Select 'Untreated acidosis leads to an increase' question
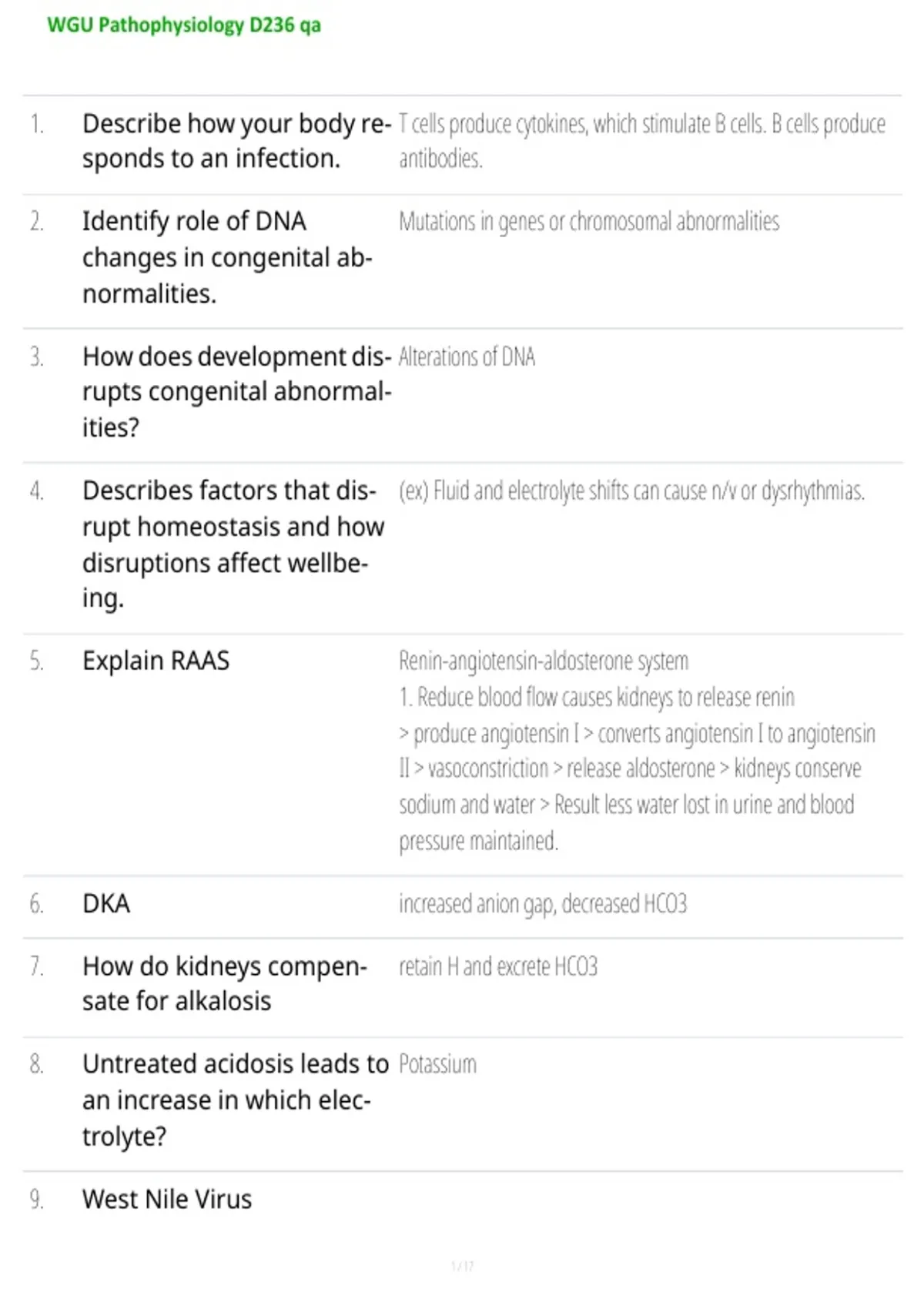Screen dimensions: 924x1309 pos(236,1100)
